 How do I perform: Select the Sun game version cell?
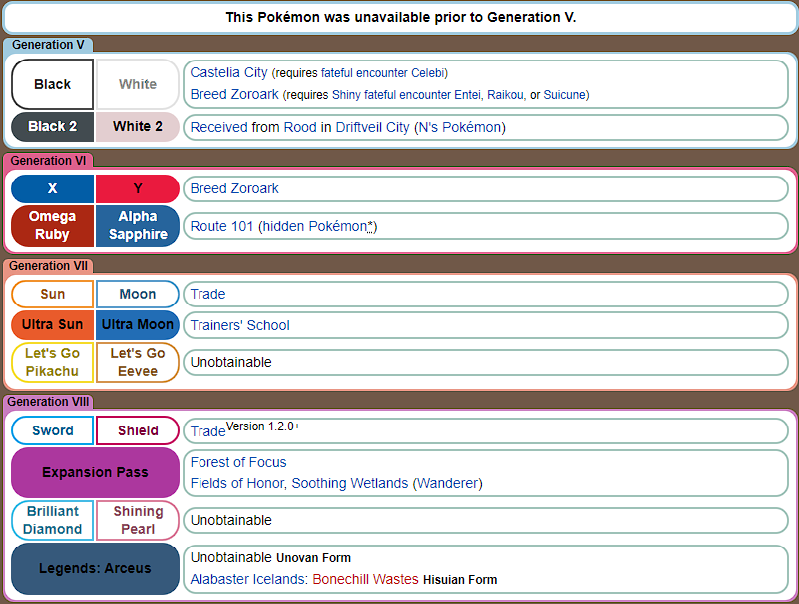pyautogui.click(x=52, y=294)
